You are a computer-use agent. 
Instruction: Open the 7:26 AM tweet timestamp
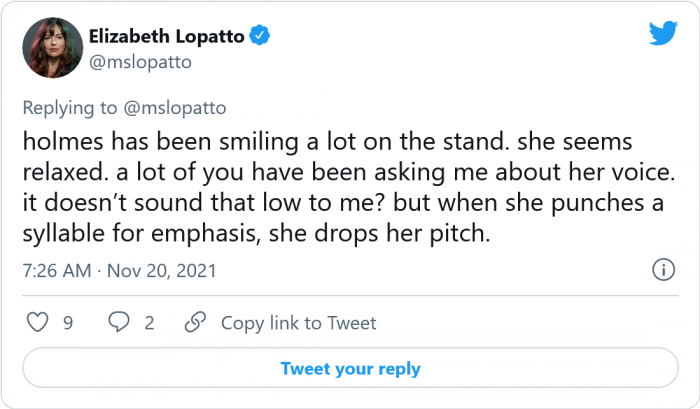pyautogui.click(x=54, y=271)
